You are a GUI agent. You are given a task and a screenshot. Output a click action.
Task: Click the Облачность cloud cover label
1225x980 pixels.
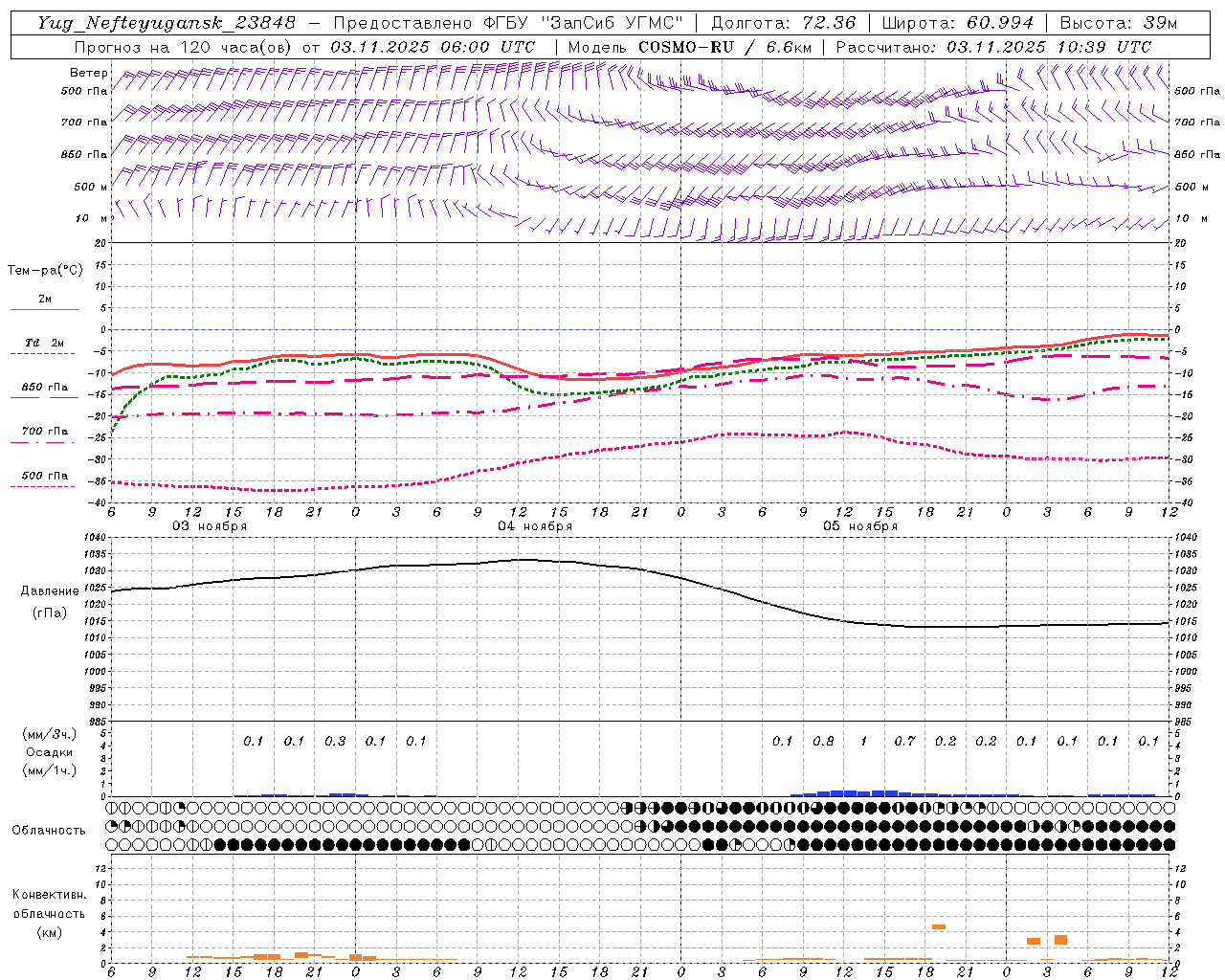pyautogui.click(x=49, y=830)
